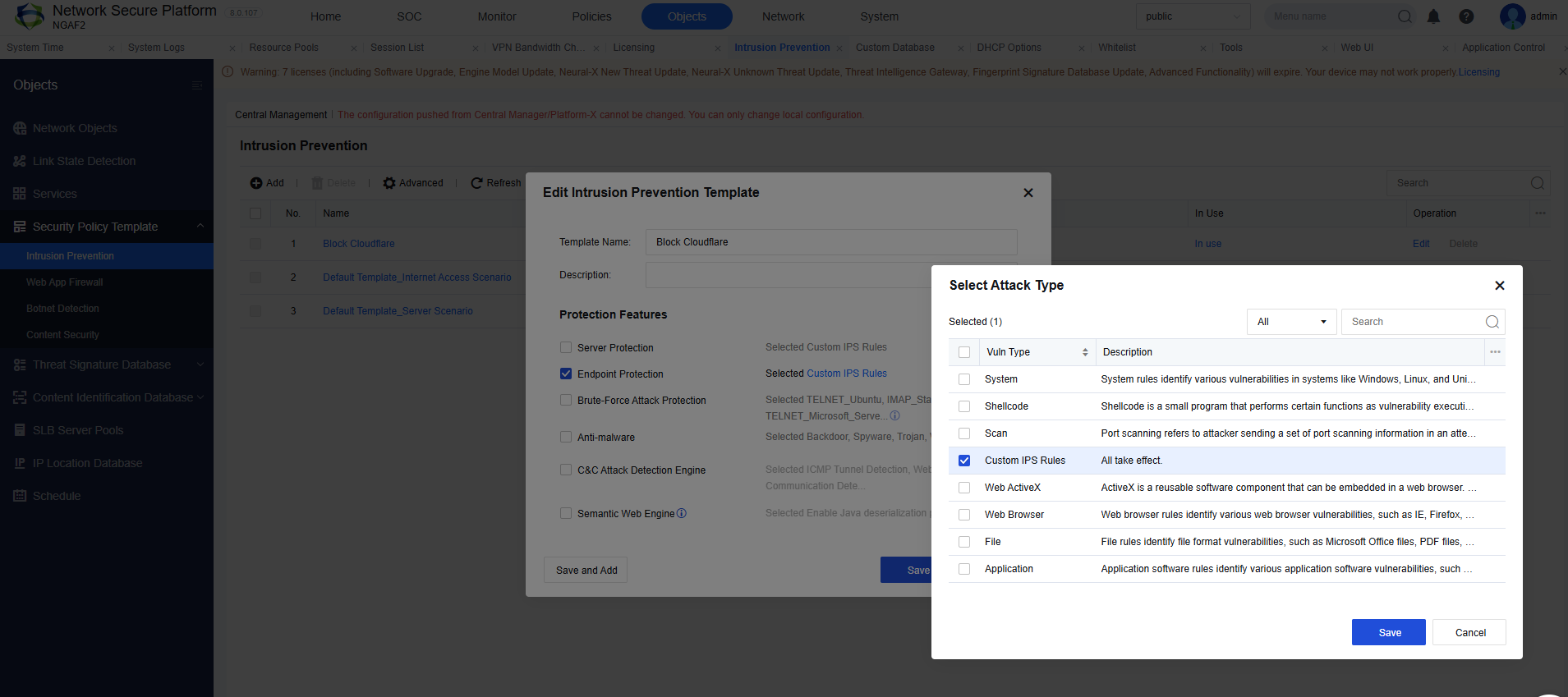Open the All filter dropdown

(x=1291, y=322)
